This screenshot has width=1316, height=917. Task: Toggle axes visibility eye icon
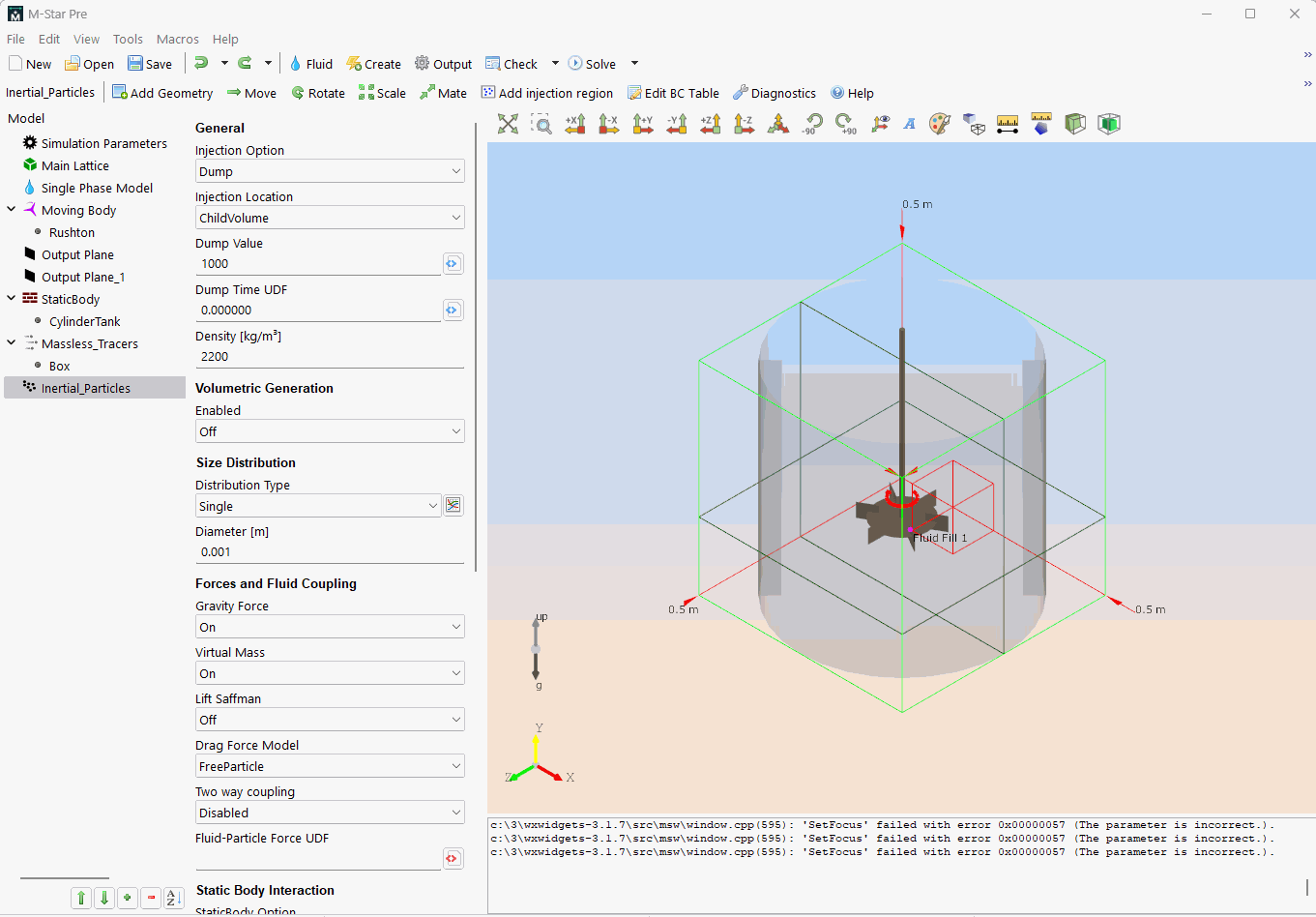coord(880,124)
